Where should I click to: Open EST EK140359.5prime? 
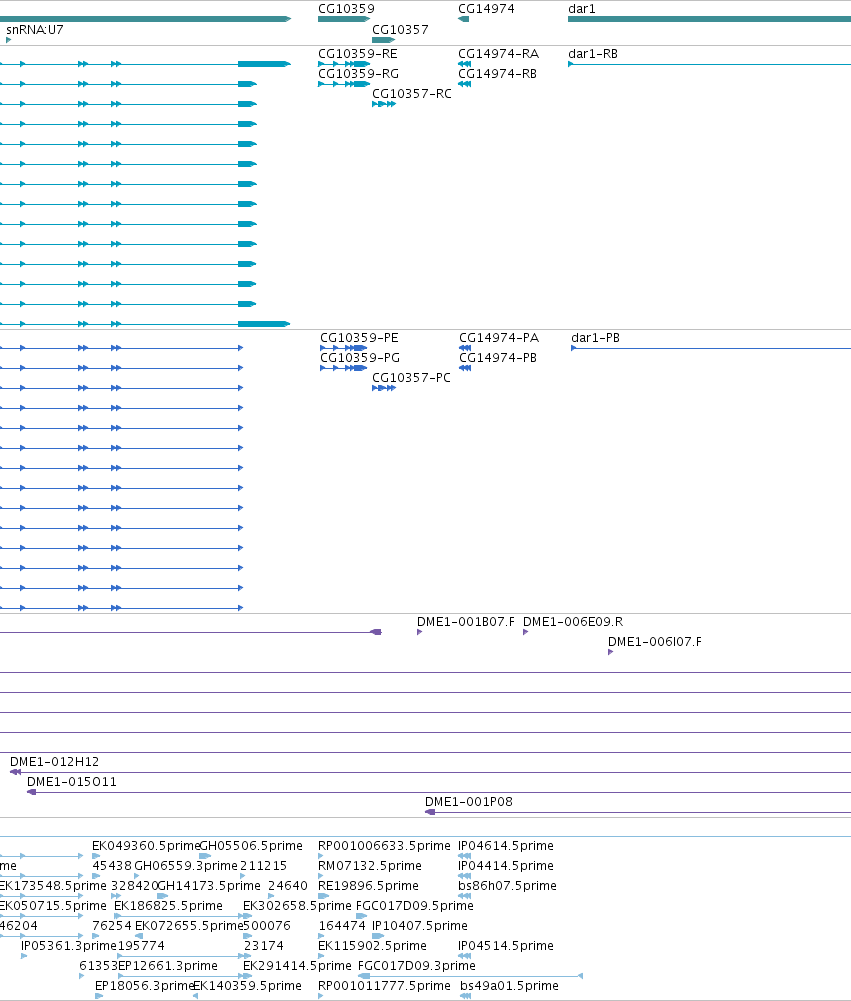point(248,986)
